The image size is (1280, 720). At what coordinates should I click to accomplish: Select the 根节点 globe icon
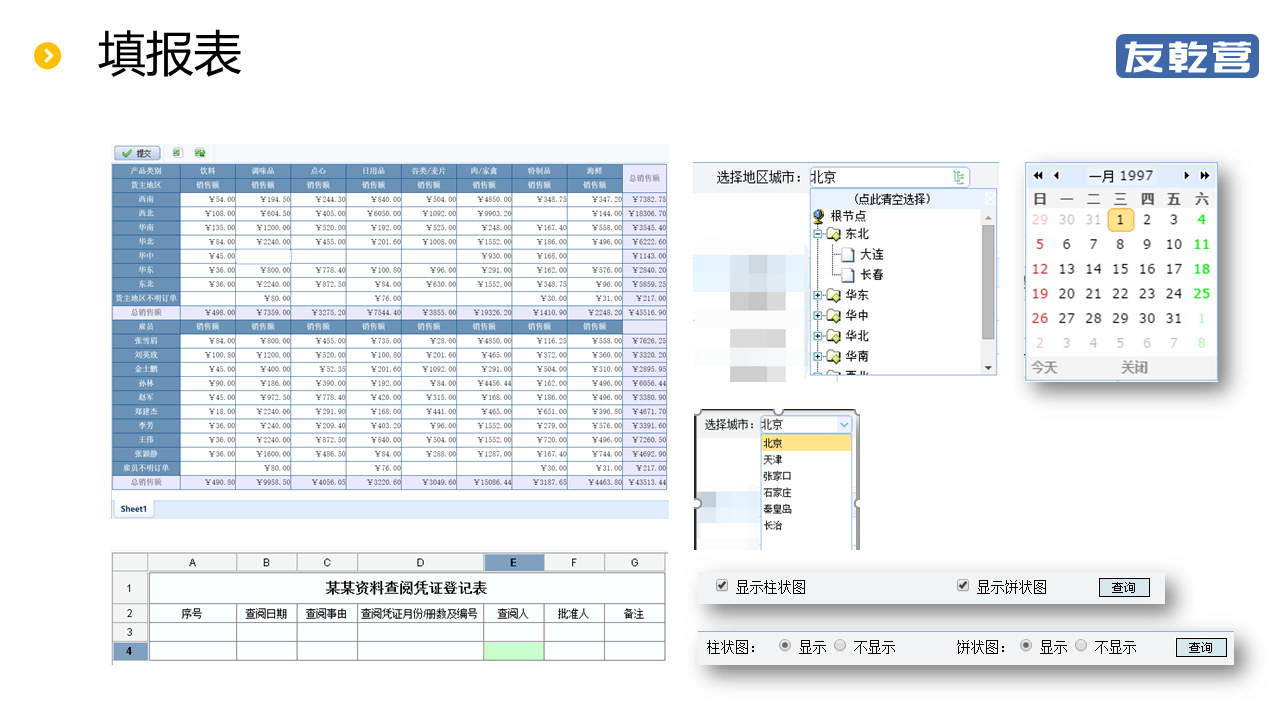coord(820,216)
